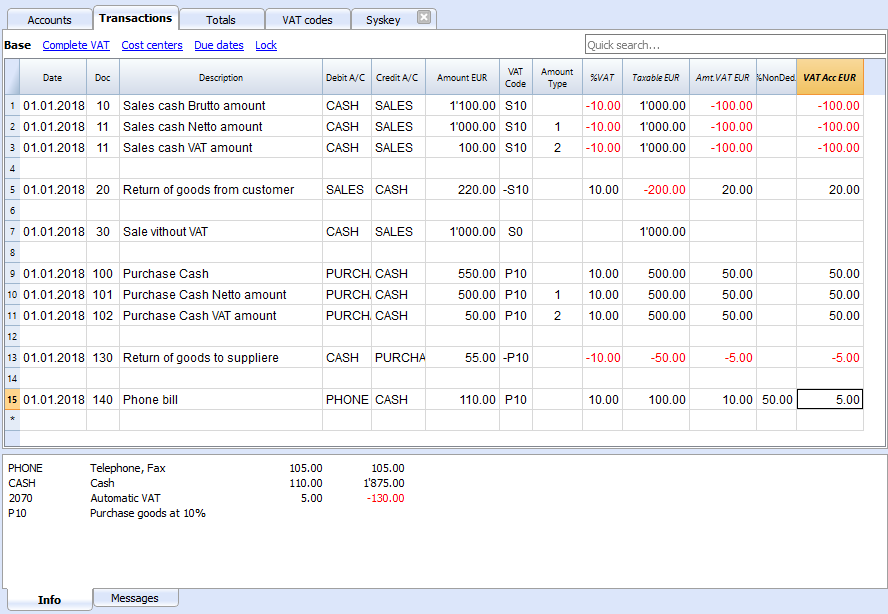Click the -130.00 balance in info panel

pos(385,498)
